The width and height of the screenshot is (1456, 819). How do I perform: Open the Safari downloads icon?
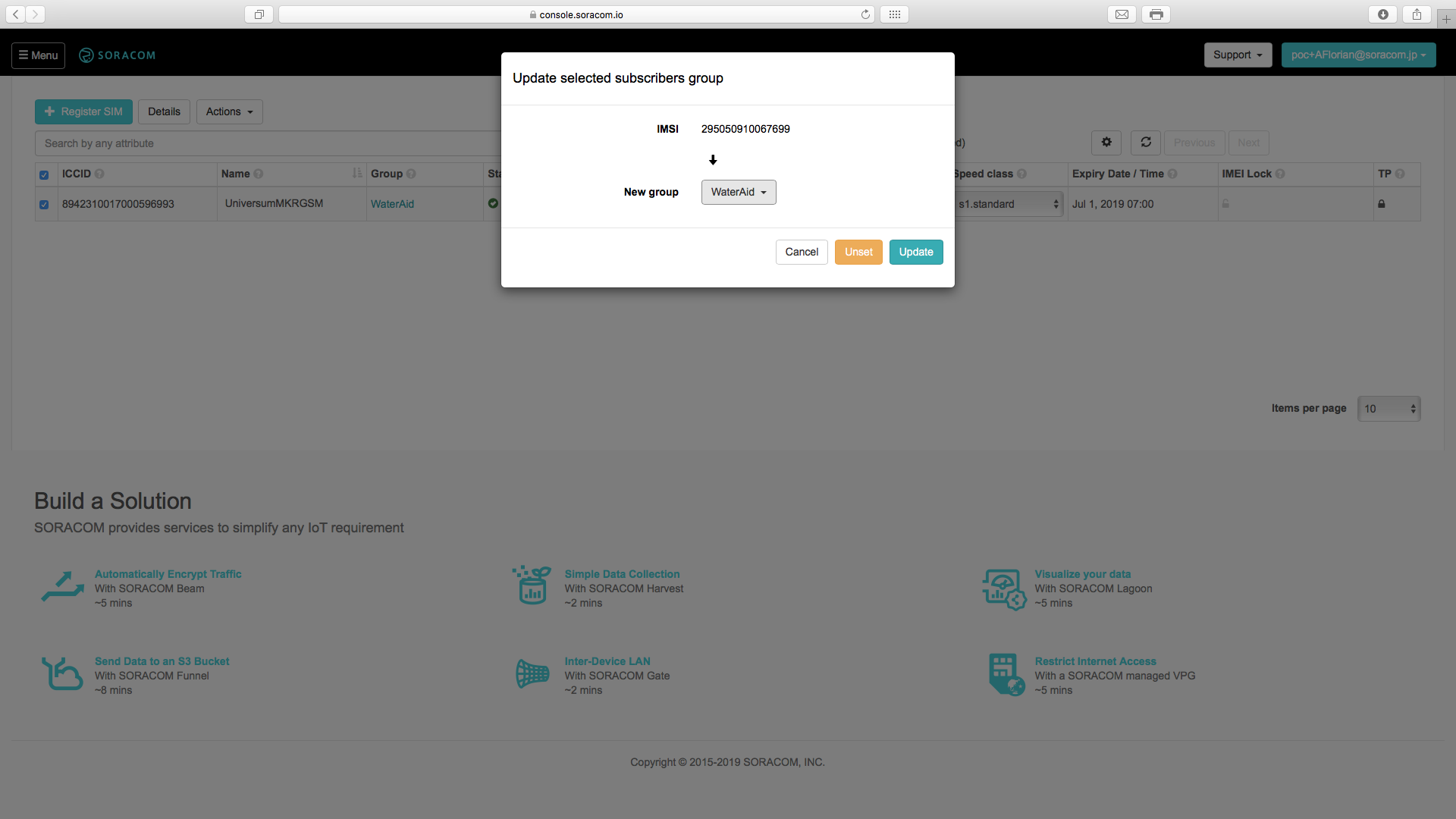1383,14
